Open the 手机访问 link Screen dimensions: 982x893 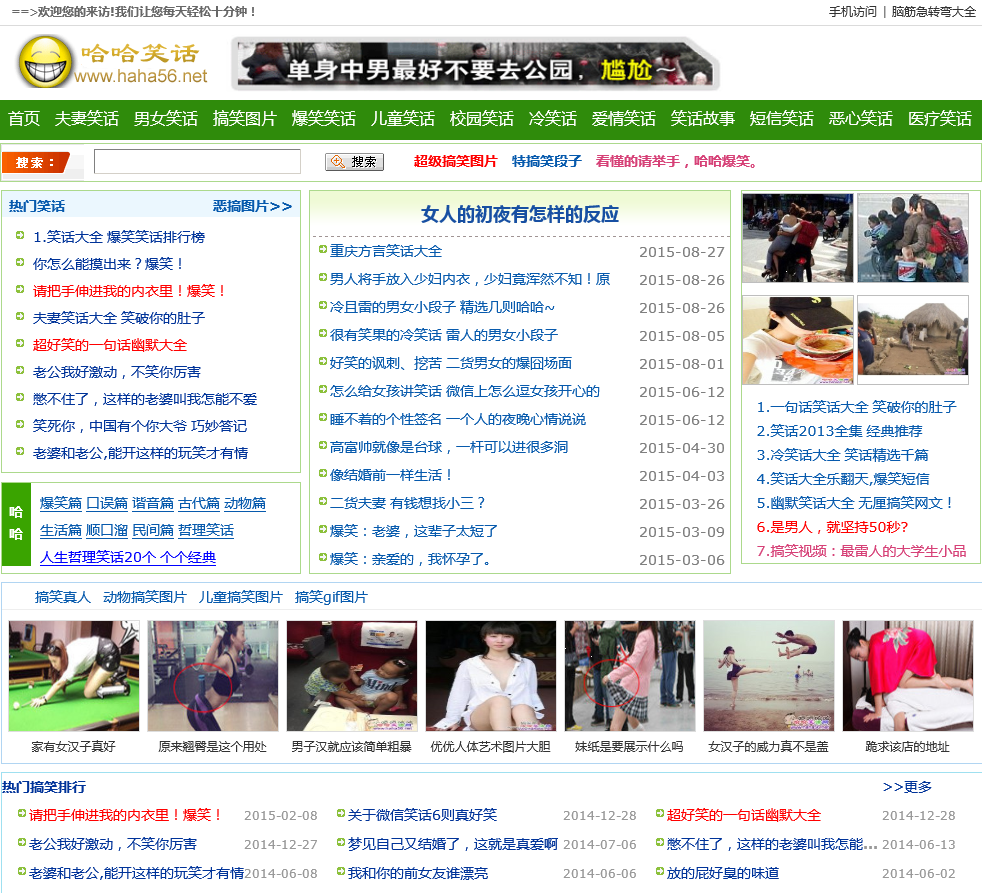pos(852,11)
